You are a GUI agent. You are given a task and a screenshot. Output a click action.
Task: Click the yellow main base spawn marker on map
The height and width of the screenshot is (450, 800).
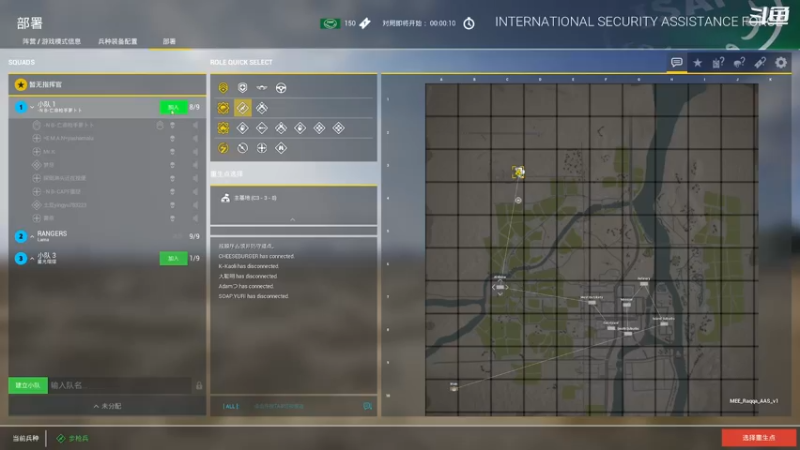point(518,172)
